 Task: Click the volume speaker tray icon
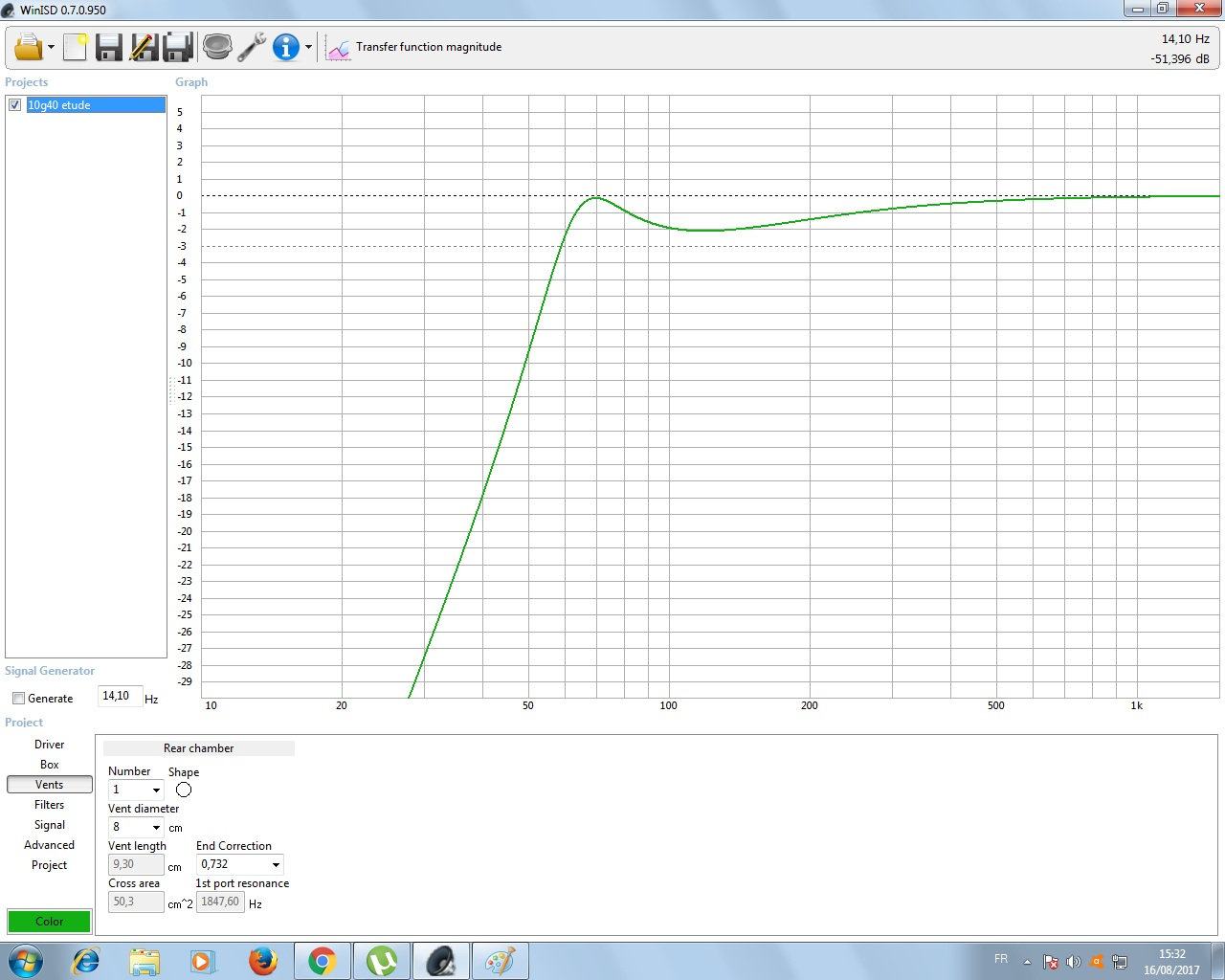coord(1073,962)
